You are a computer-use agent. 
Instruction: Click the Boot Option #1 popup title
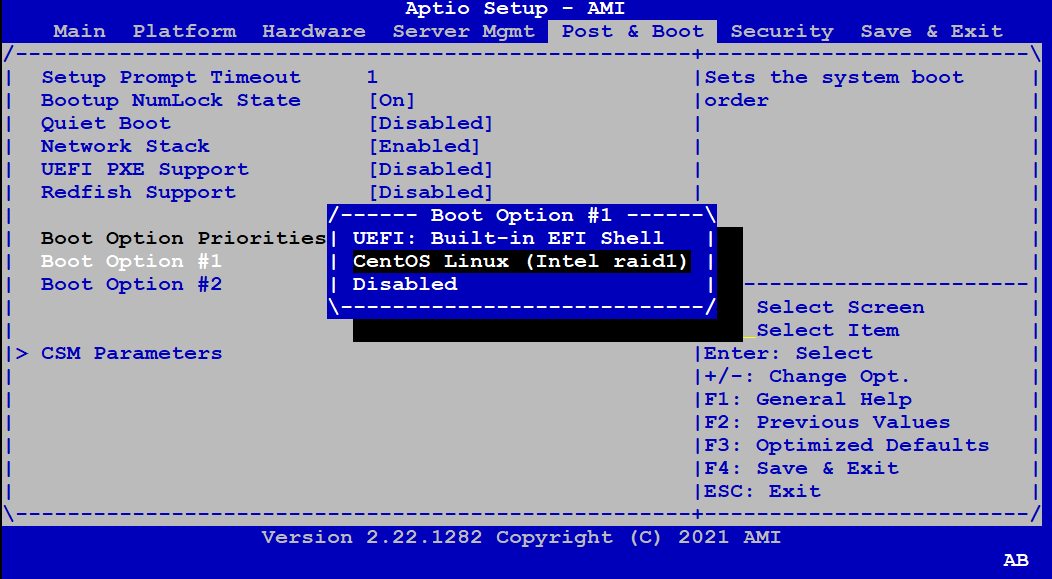coord(521,215)
